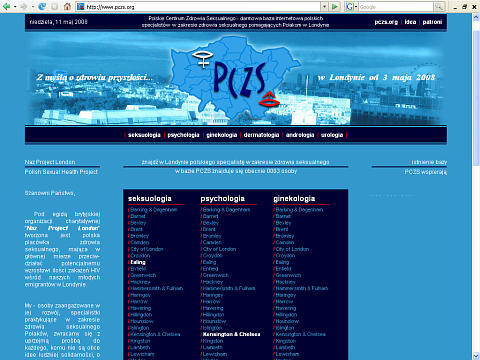This screenshot has height=360, width=480.
Task: Open Croydon under psychologia
Action: (213, 256)
